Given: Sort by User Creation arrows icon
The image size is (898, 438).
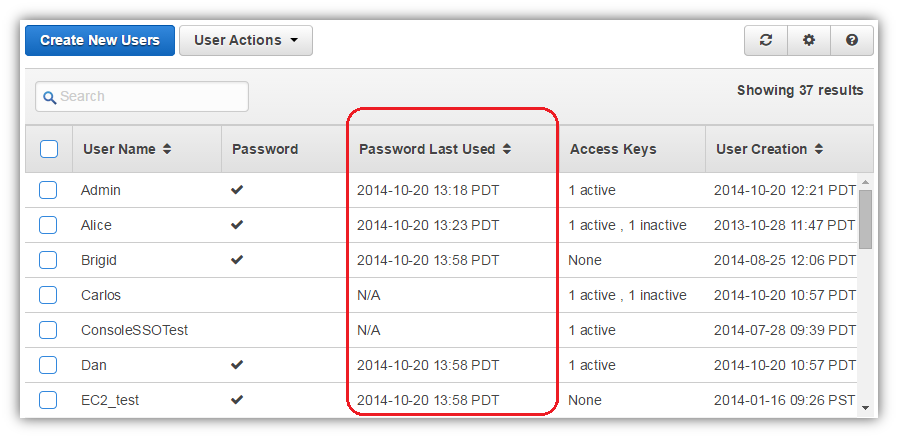Looking at the screenshot, I should (x=818, y=149).
